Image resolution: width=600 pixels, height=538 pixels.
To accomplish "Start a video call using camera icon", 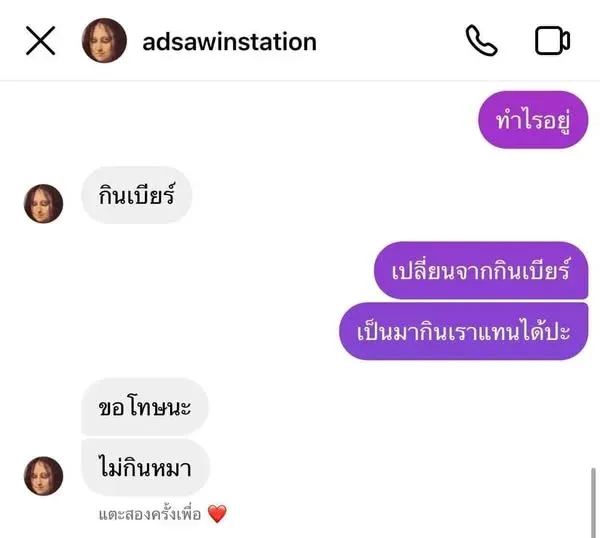I will tap(552, 41).
